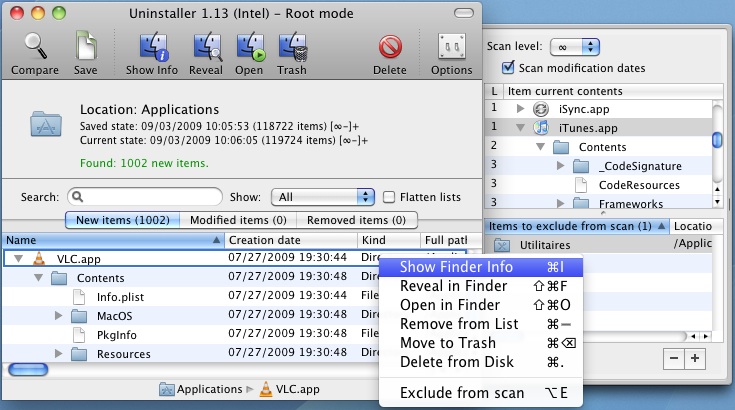
Task: Click the iTunes.app icon in the drawer
Action: 541,127
